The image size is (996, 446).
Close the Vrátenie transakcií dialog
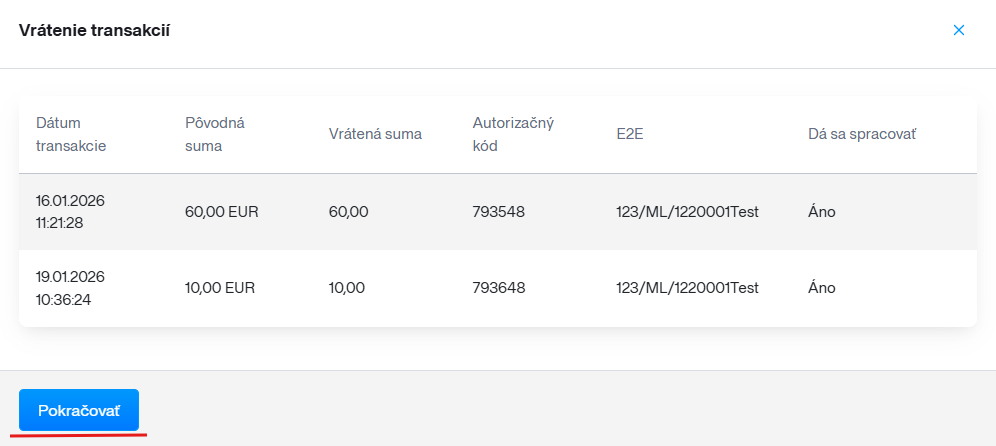click(x=958, y=30)
